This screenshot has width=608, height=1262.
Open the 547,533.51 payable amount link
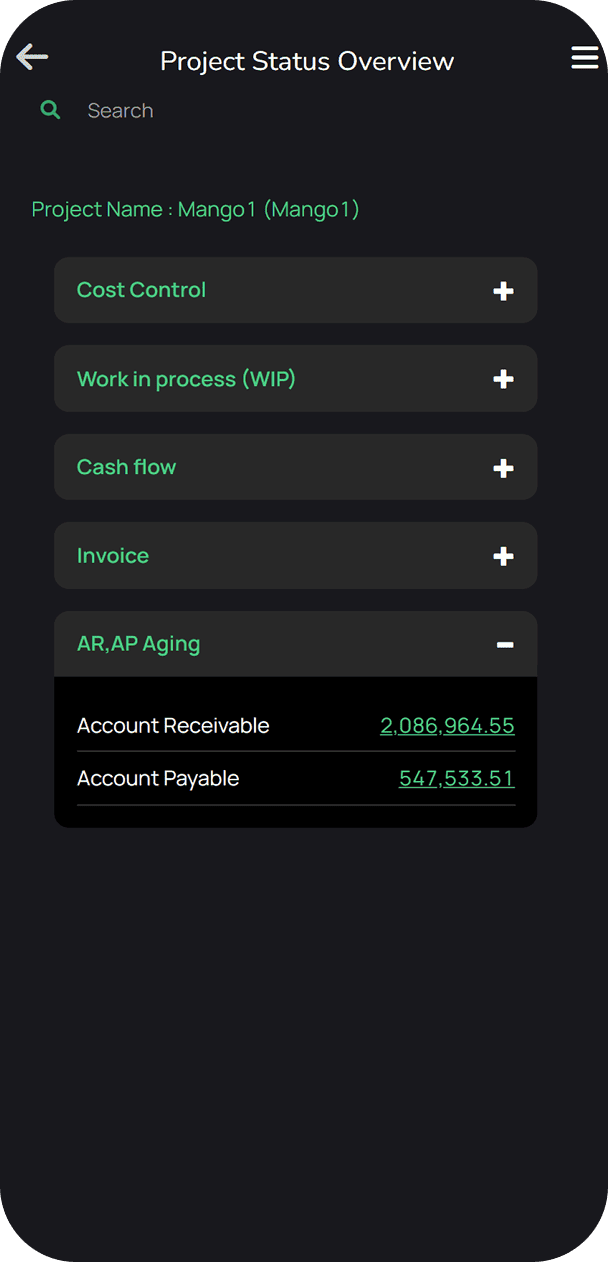click(456, 779)
